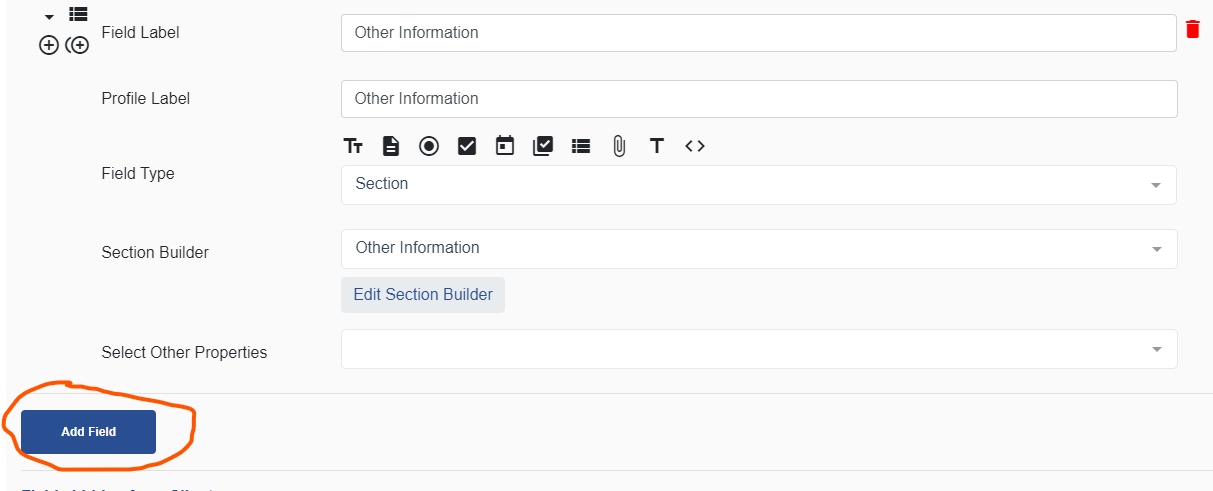The width and height of the screenshot is (1213, 491).
Task: Focus the Profile Label input field
Action: click(x=759, y=99)
